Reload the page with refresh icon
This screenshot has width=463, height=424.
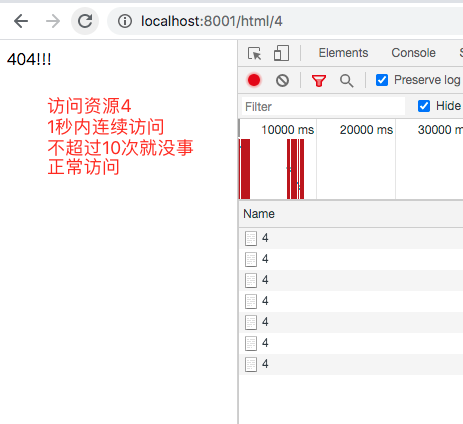(x=85, y=21)
